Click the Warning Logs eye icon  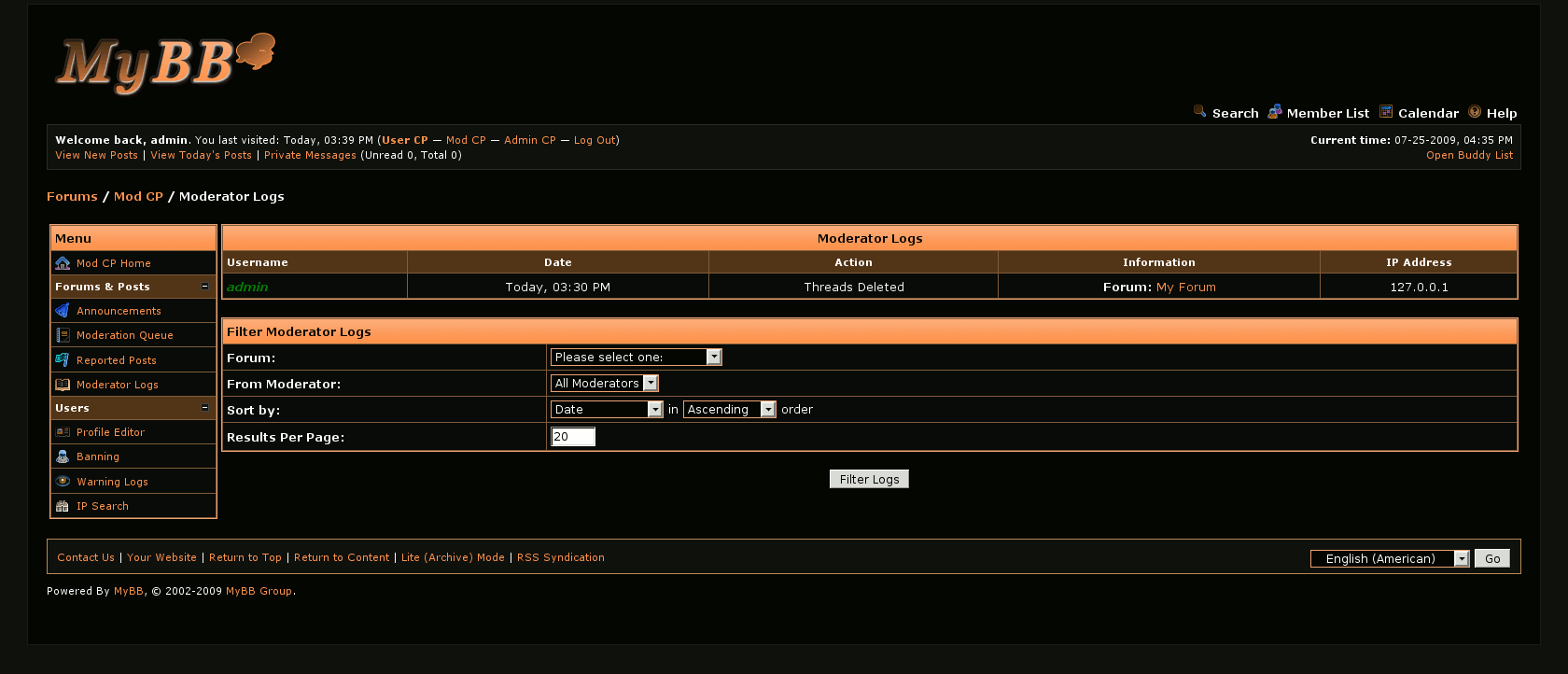click(x=63, y=482)
